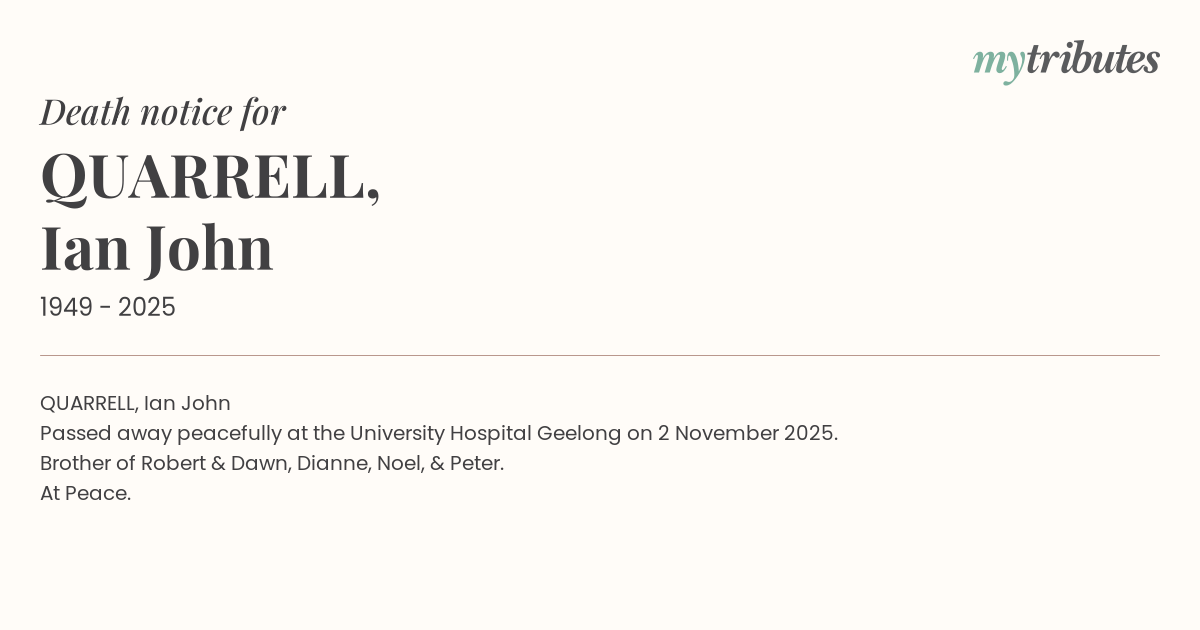Click the large "QUARRELL," surname heading
Screen dimensions: 1200x630
tap(210, 177)
